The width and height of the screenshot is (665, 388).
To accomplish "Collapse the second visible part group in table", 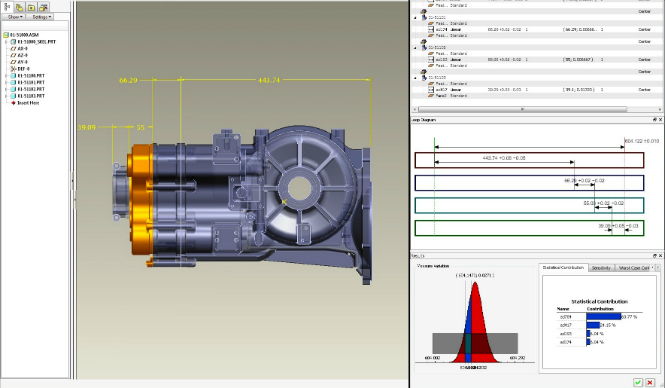I will pyautogui.click(x=415, y=48).
